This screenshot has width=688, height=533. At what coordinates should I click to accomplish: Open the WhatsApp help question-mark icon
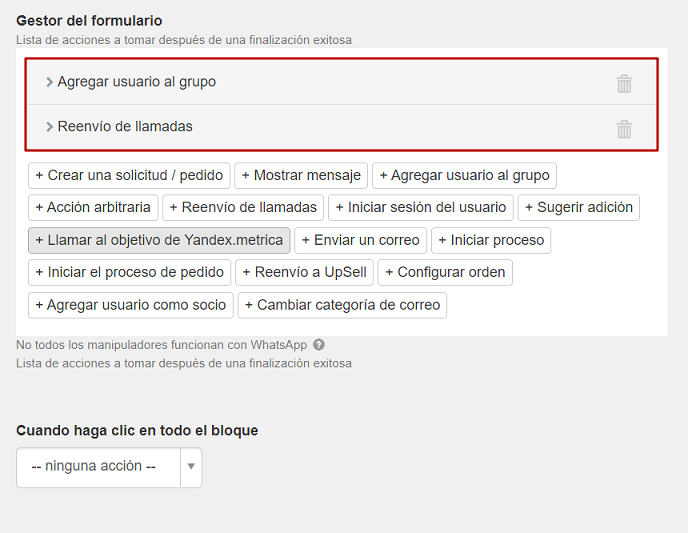click(319, 345)
